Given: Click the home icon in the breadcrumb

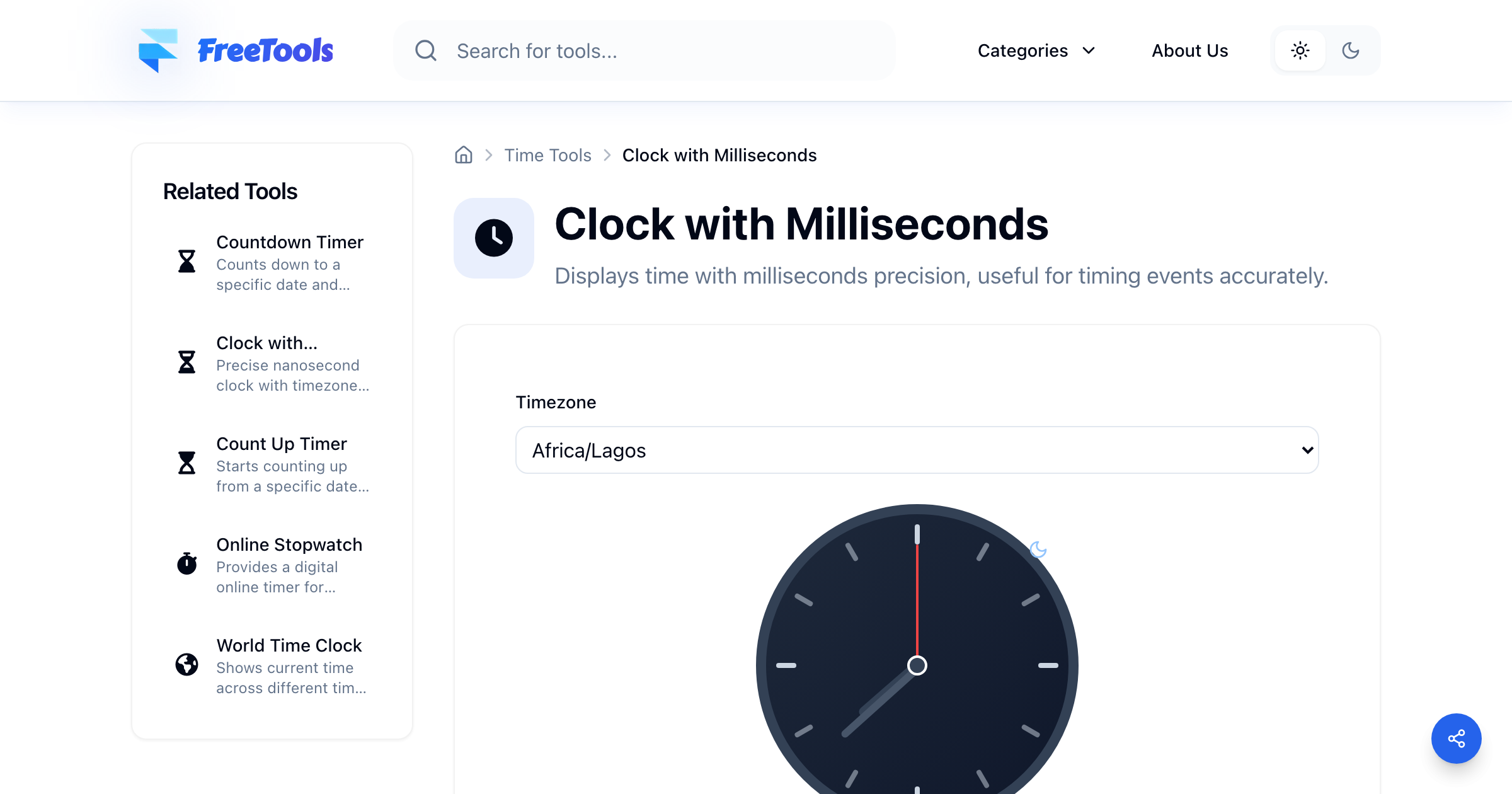Looking at the screenshot, I should click(x=463, y=155).
